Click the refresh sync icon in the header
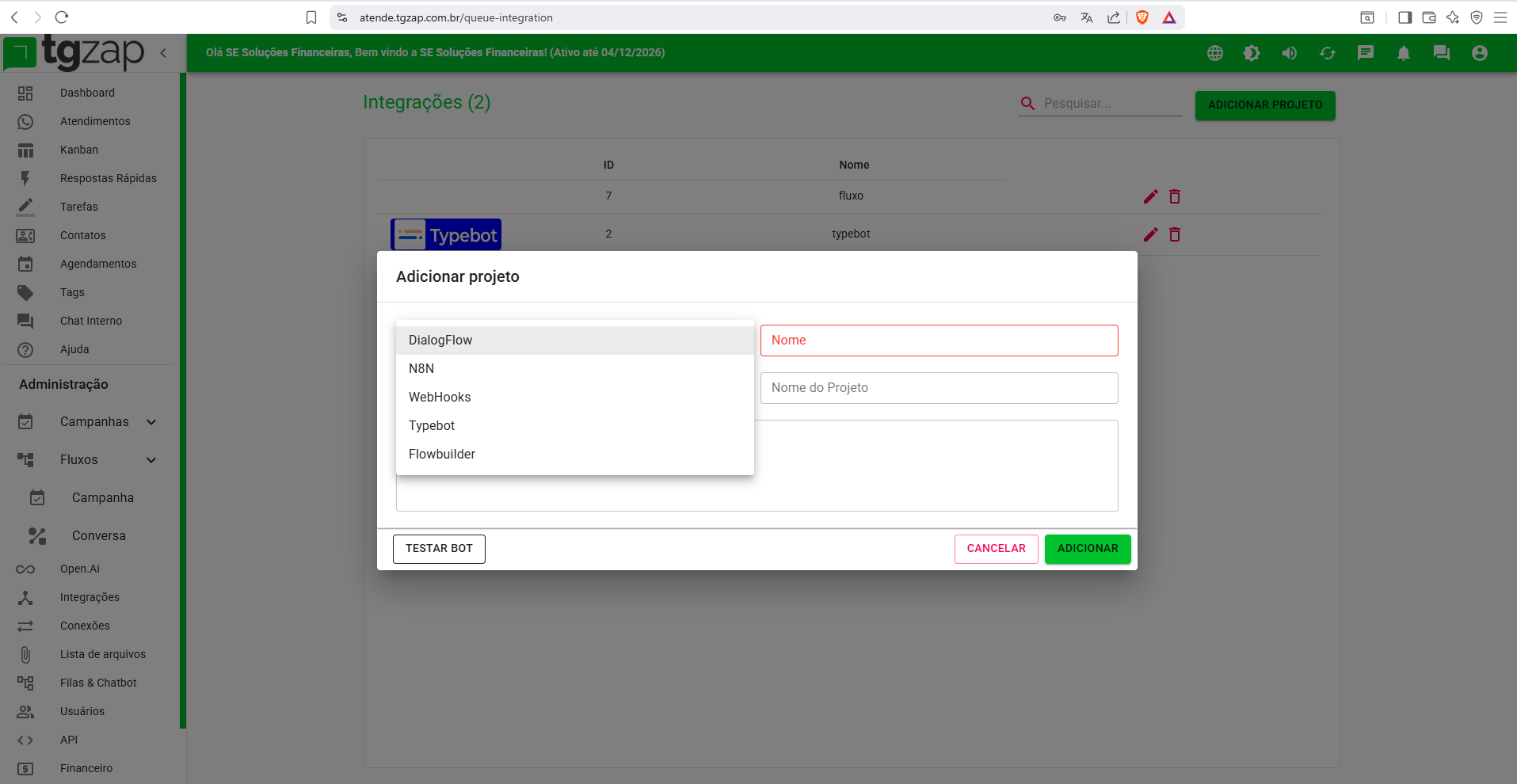Screen dimensions: 1517x784 click(x=1328, y=53)
